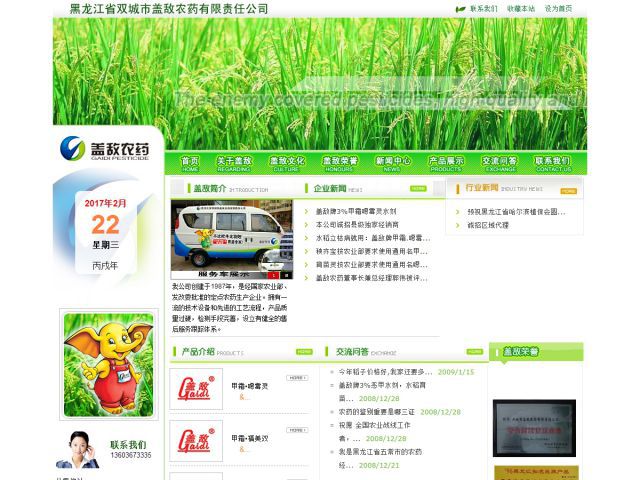Click 设为首页 link at top right
Viewport: 640px width, 480px height.
[x=558, y=9]
